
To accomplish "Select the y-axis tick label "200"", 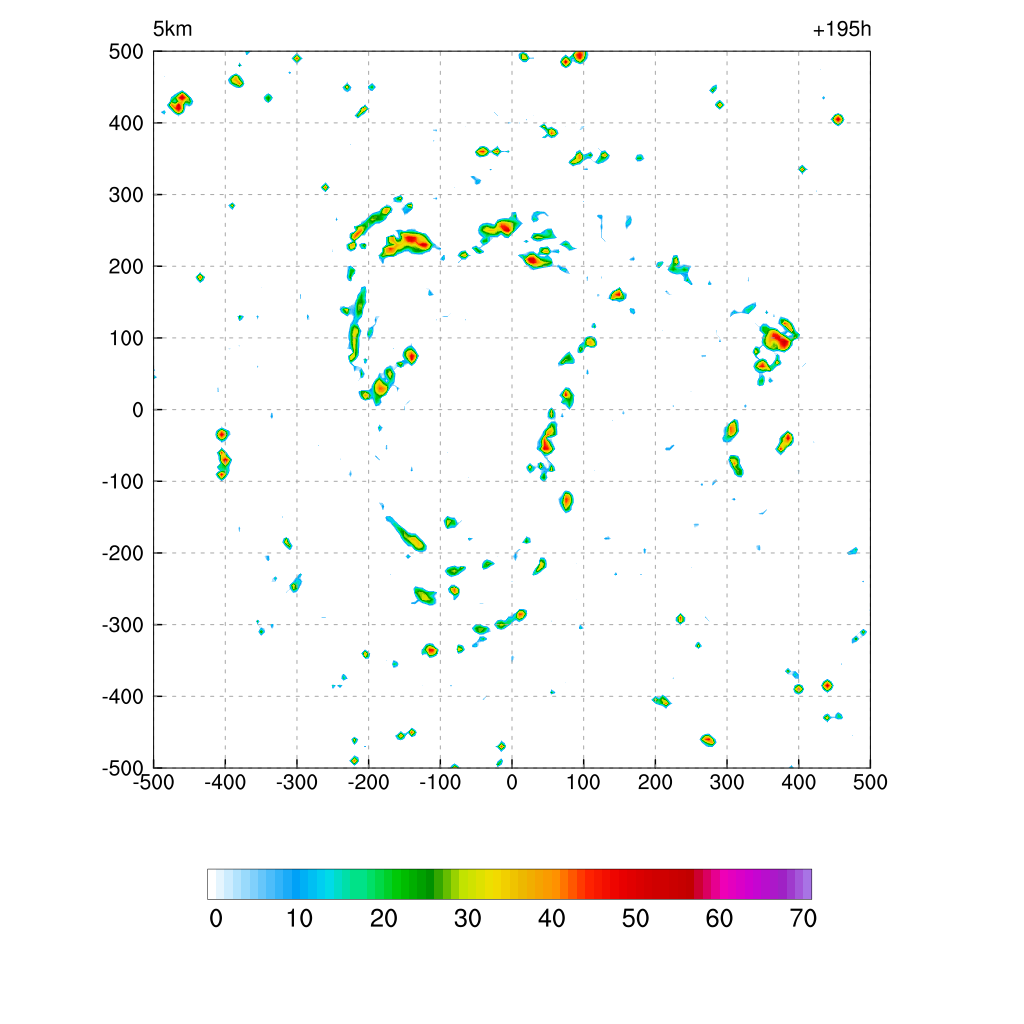I will [x=126, y=267].
